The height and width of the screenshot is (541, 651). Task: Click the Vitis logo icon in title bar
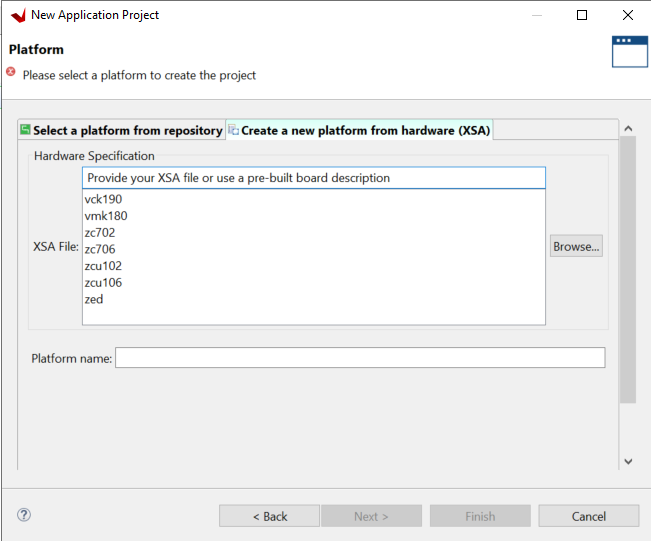point(18,15)
